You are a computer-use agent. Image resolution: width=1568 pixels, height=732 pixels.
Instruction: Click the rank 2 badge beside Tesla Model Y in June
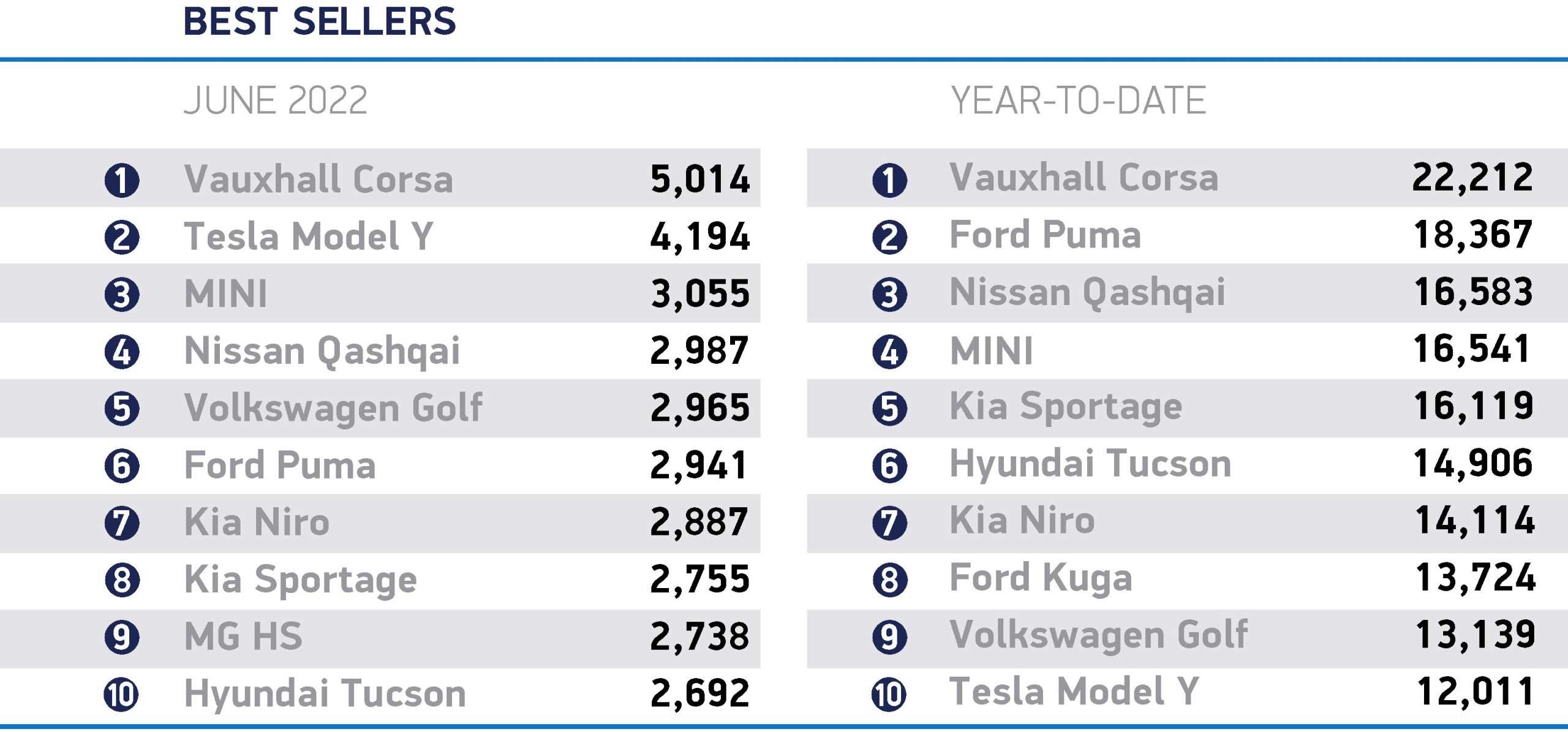pyautogui.click(x=122, y=238)
